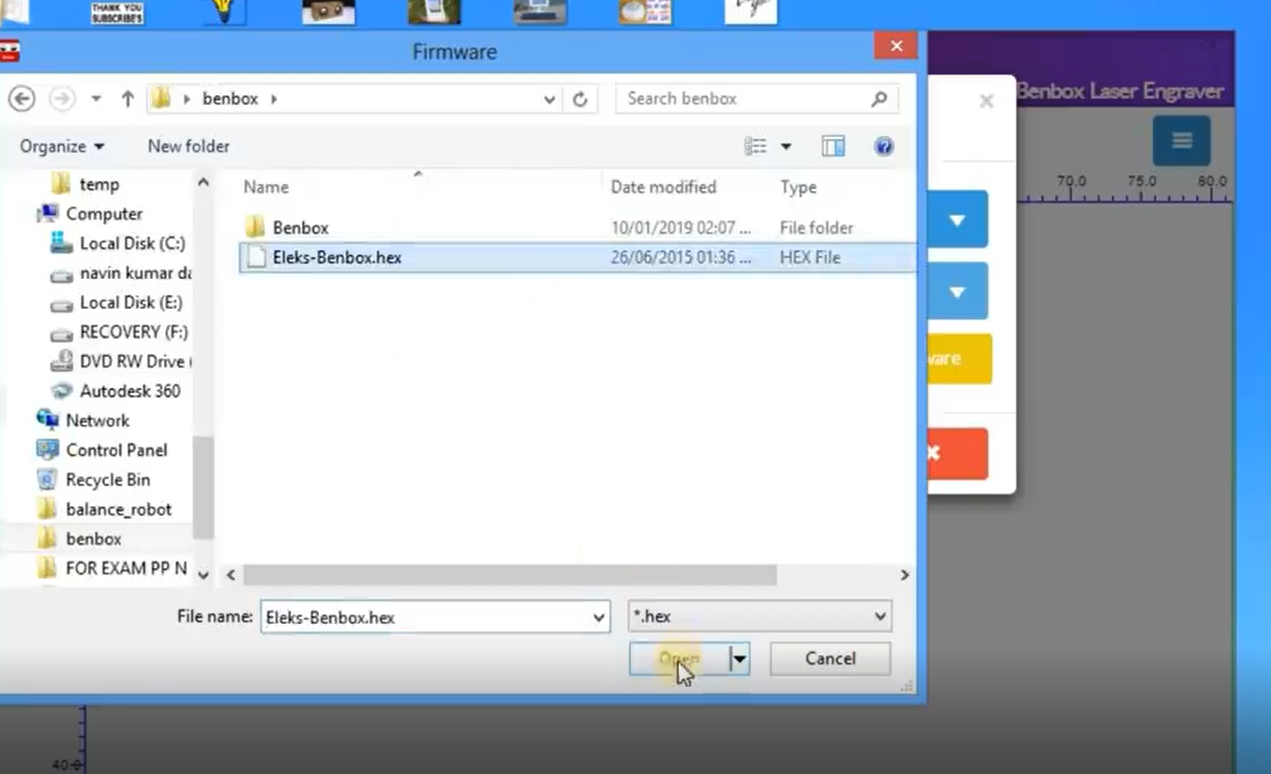Select Recycle Bin in tree
1271x774 pixels.
(x=107, y=480)
